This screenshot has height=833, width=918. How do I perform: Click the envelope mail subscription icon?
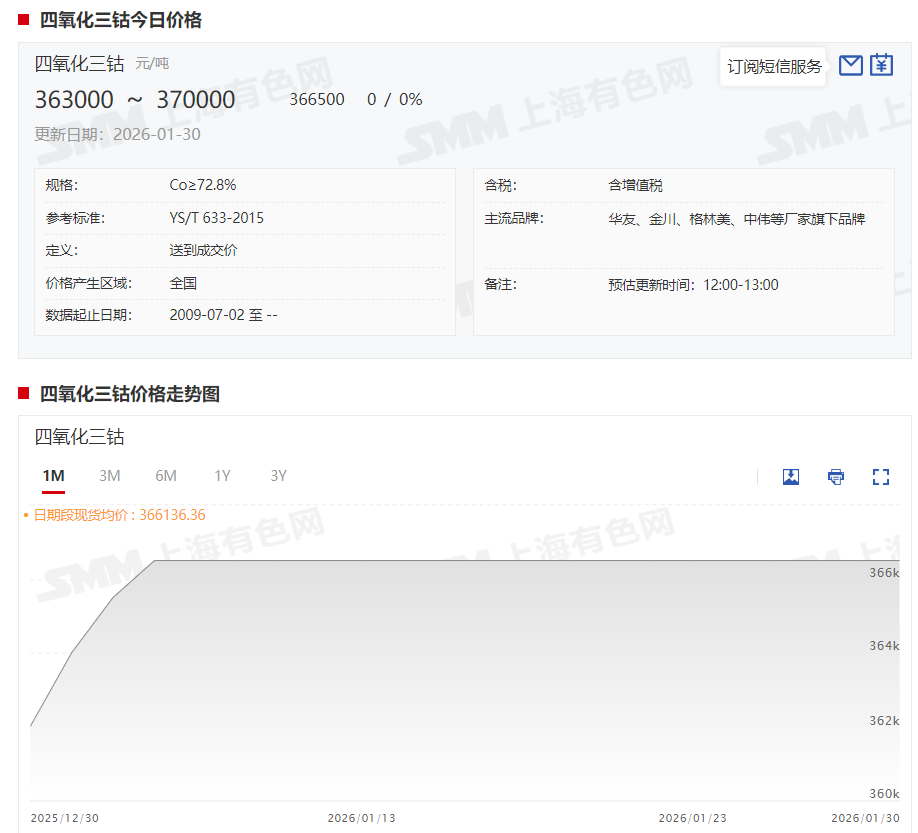click(x=850, y=66)
